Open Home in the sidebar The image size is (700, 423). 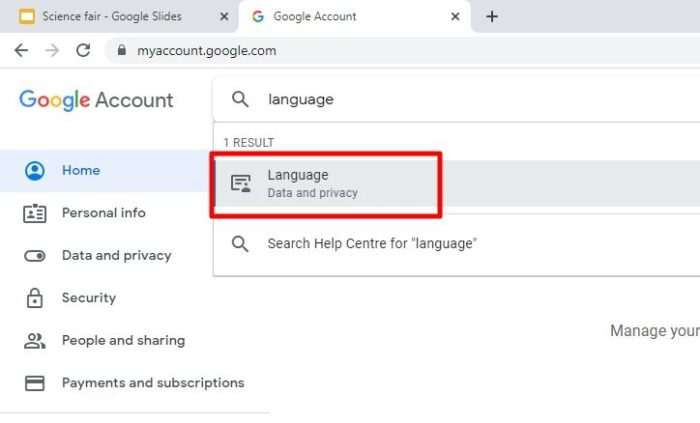(105, 170)
